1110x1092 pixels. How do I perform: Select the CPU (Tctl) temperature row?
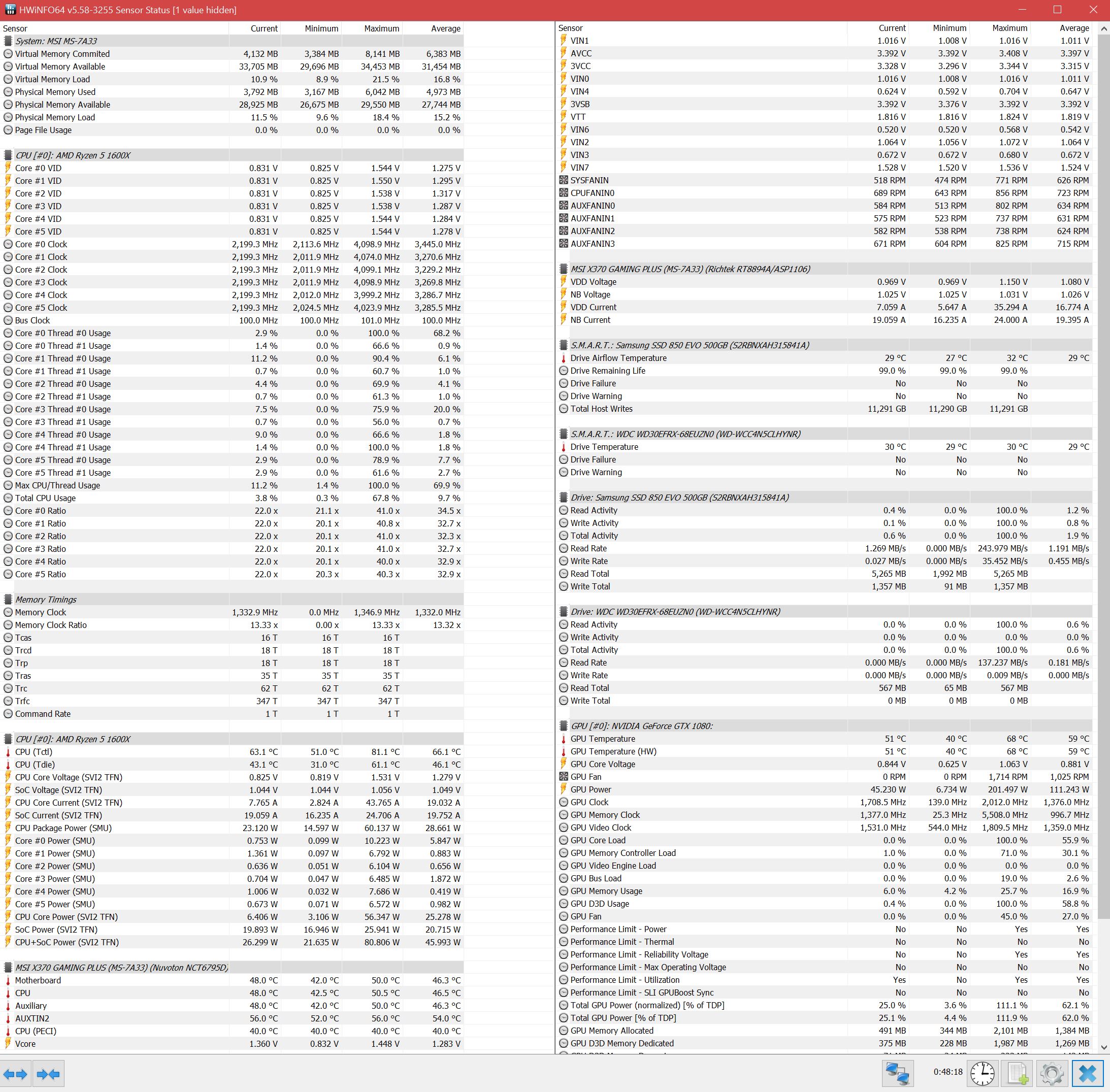tap(34, 752)
